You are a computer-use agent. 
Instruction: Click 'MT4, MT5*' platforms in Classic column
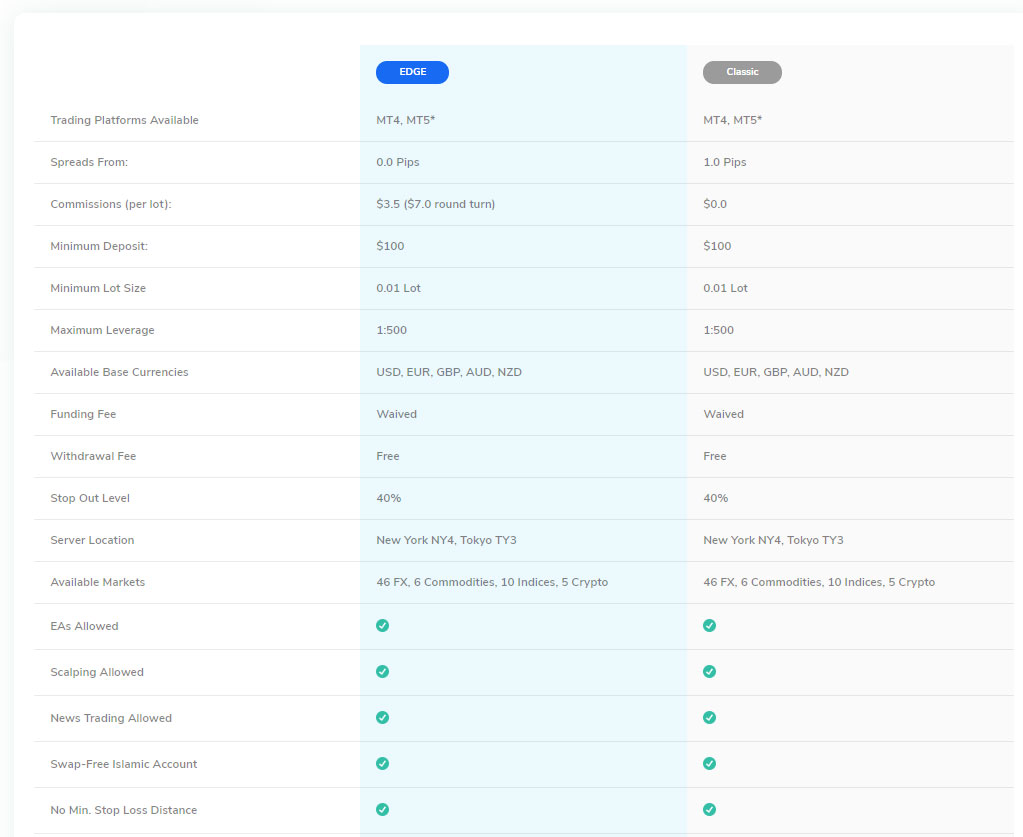(x=732, y=120)
